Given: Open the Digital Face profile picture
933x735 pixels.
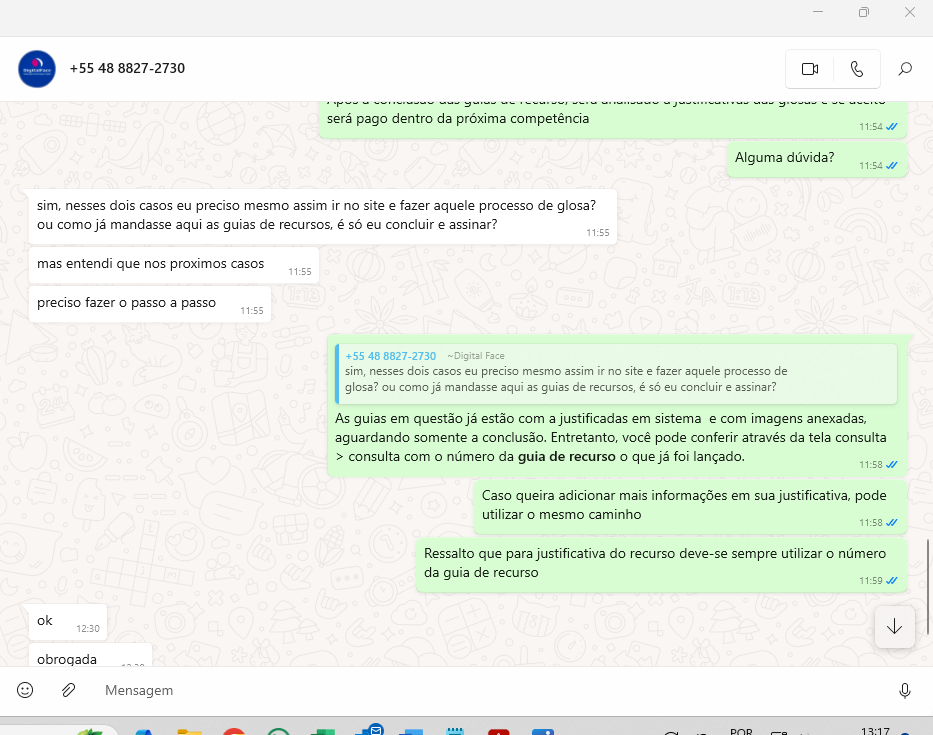Looking at the screenshot, I should tap(37, 69).
